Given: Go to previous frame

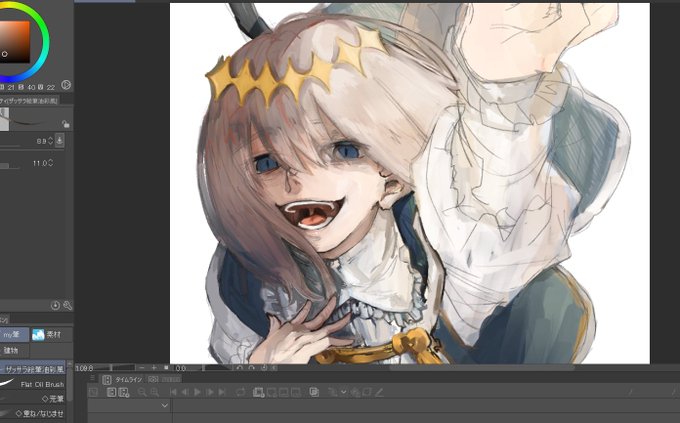Looking at the screenshot, I should (185, 393).
